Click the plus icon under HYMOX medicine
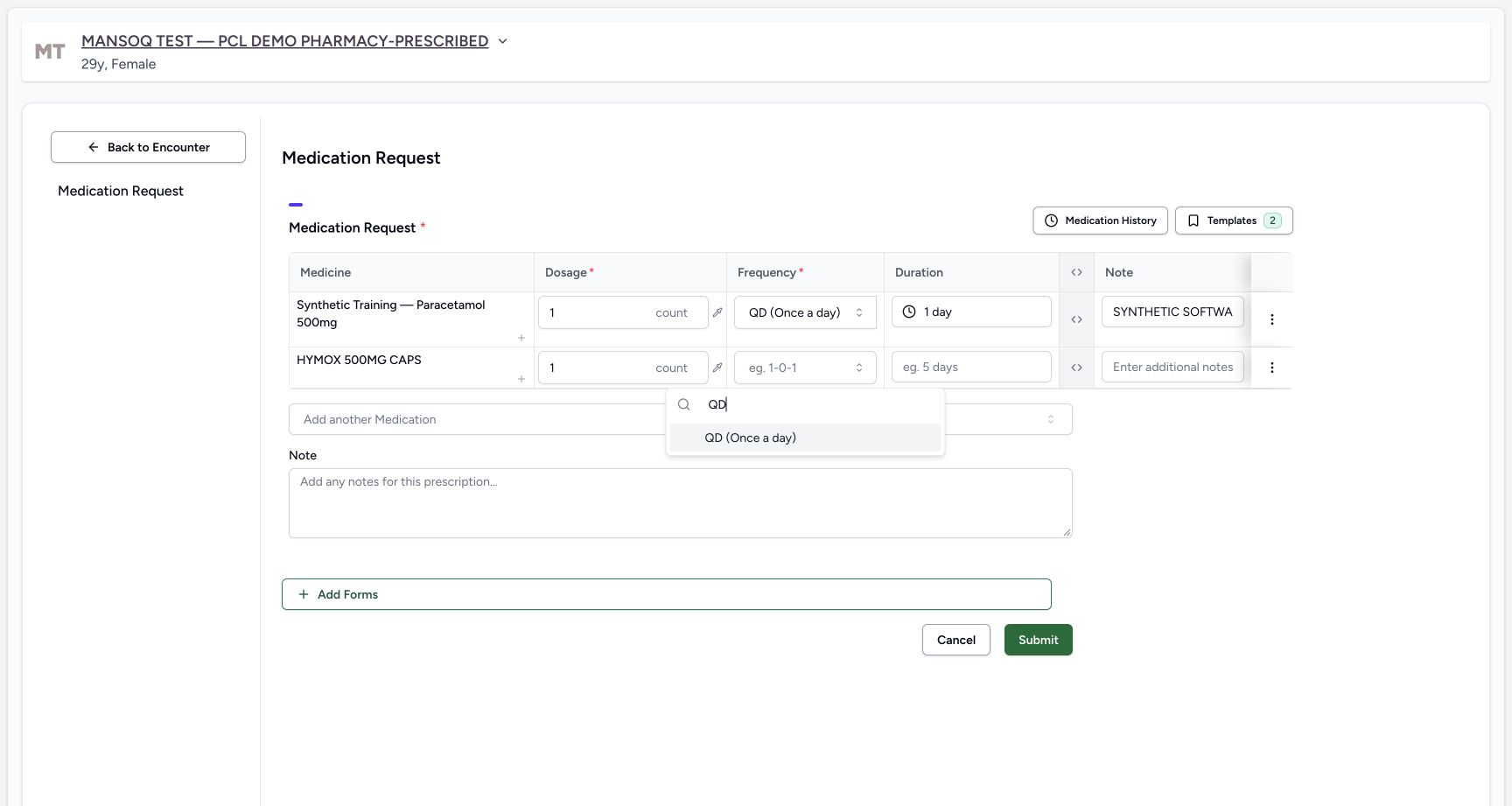This screenshot has height=806, width=1512. pyautogui.click(x=521, y=379)
